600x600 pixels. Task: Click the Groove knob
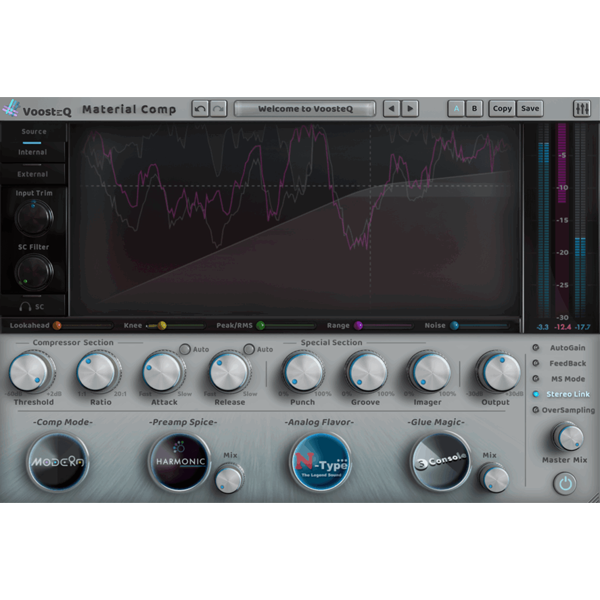[367, 372]
